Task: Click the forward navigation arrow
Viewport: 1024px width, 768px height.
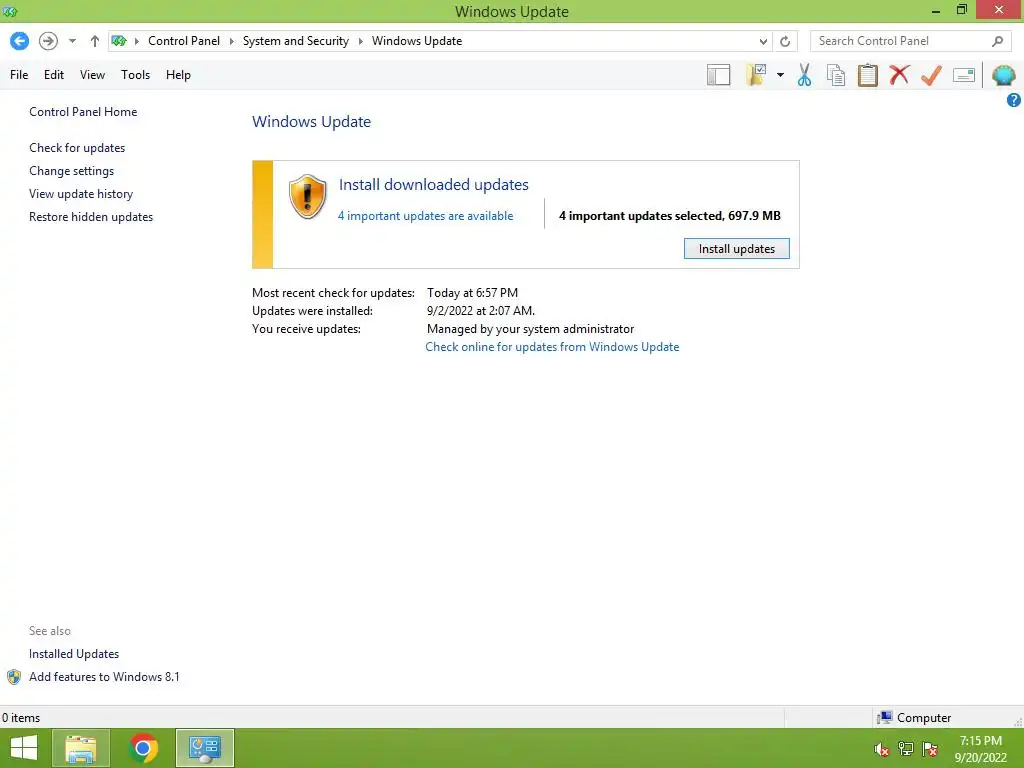Action: (48, 41)
